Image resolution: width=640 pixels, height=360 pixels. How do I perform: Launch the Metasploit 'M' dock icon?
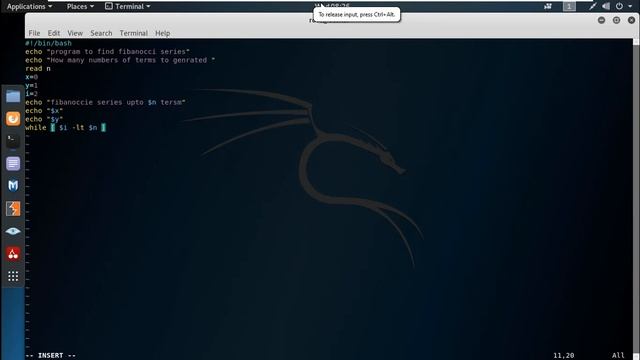pyautogui.click(x=13, y=186)
